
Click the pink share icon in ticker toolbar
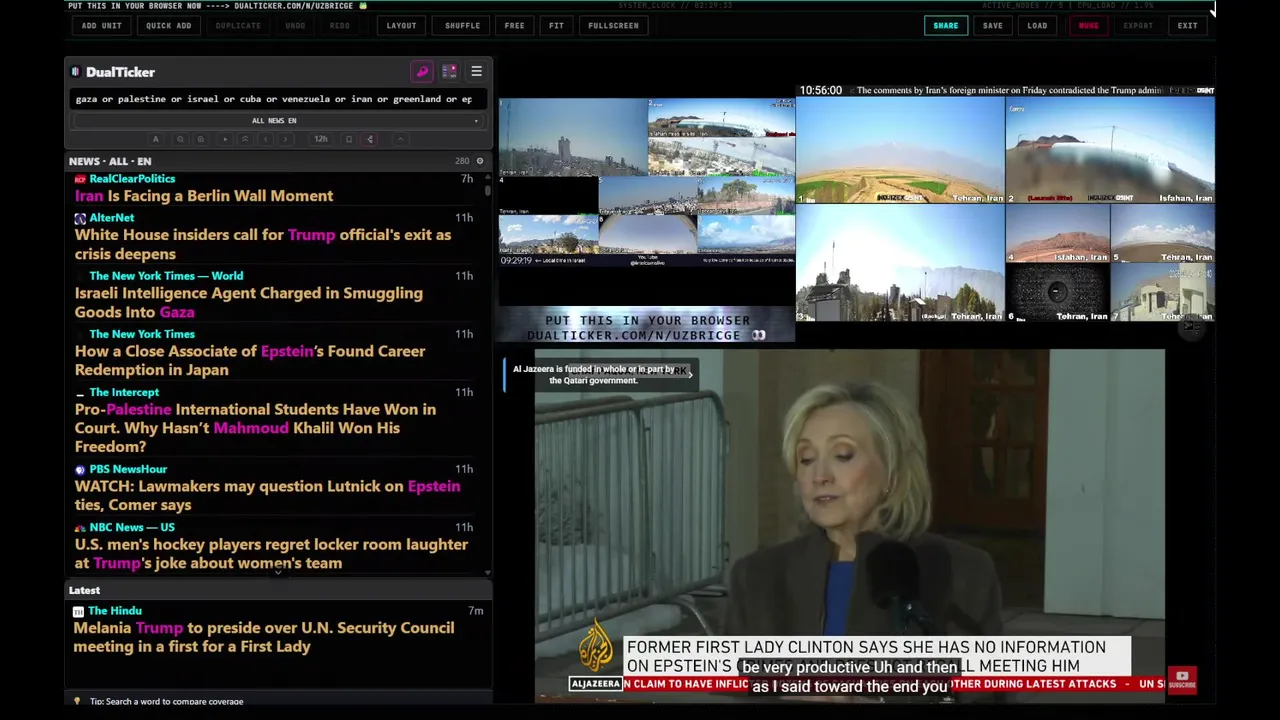[x=370, y=139]
